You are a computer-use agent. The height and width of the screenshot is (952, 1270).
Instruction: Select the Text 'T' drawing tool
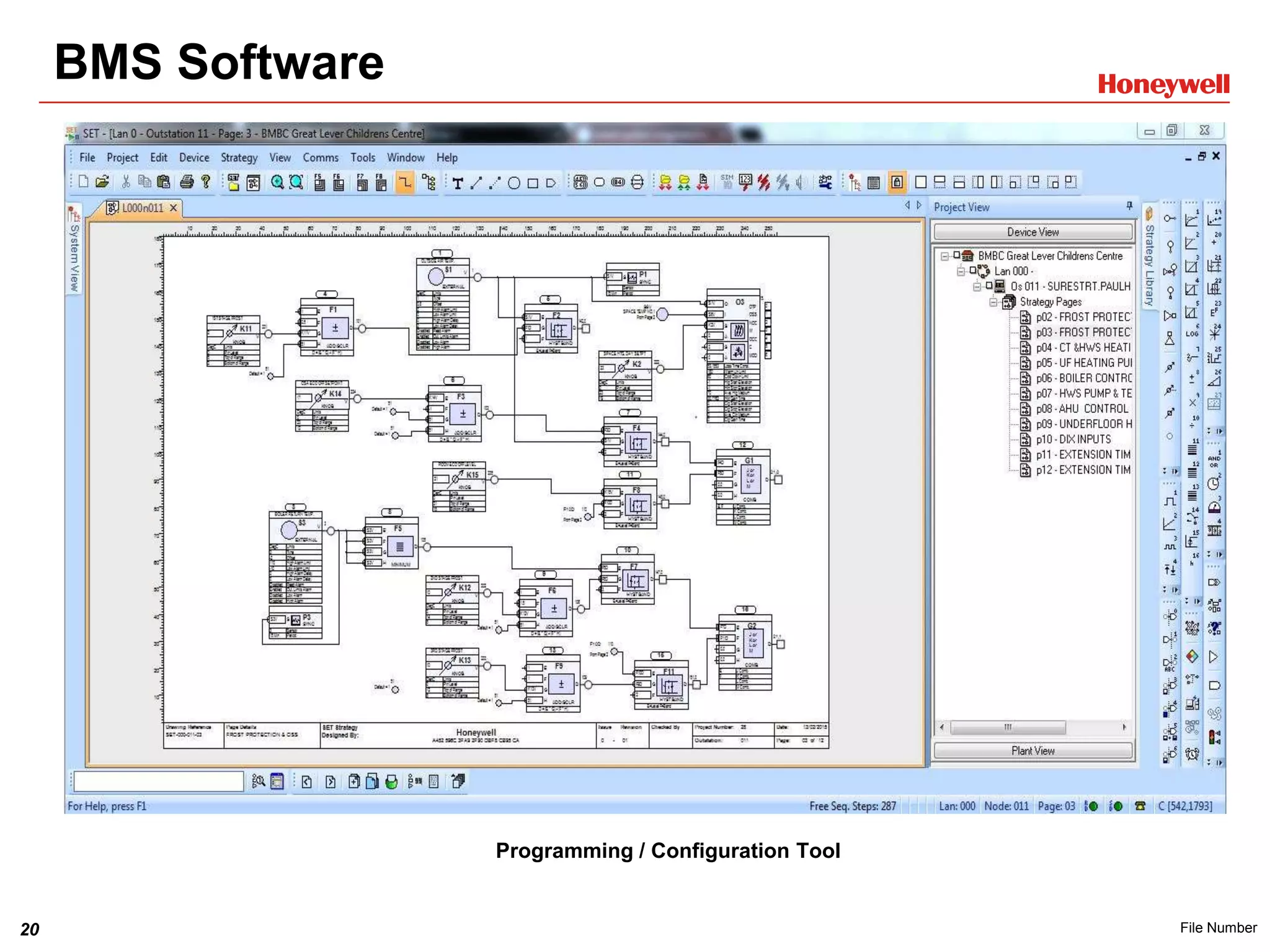coord(458,183)
